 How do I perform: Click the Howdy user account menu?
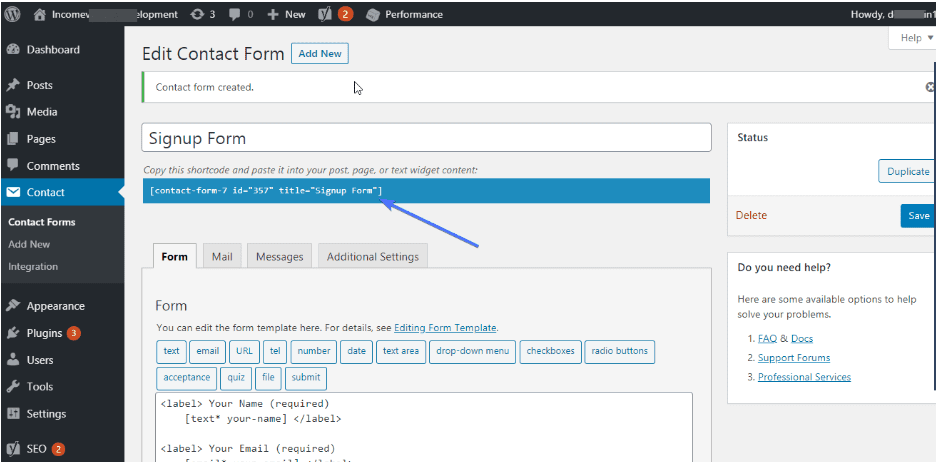[892, 14]
